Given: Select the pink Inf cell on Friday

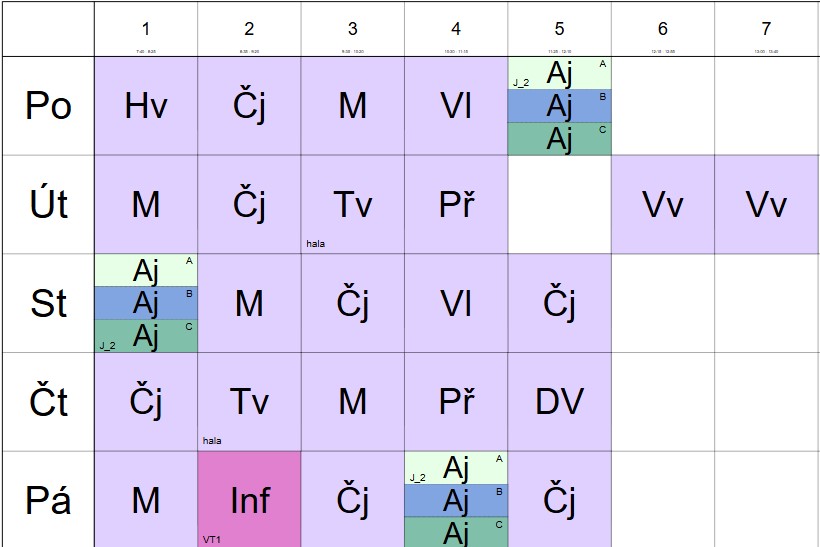Looking at the screenshot, I should coord(249,499).
